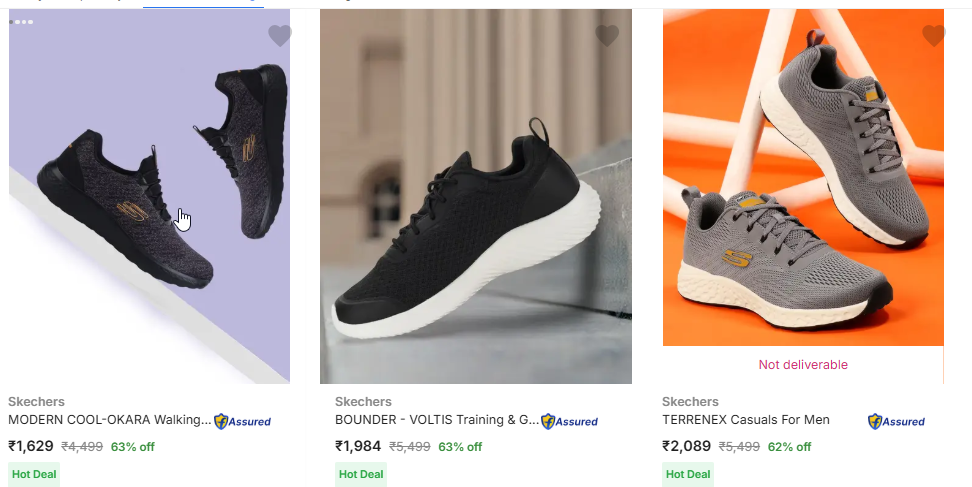
Task: Click Assured badge beside BOUNDER - VOLTIS
Action: 570,421
